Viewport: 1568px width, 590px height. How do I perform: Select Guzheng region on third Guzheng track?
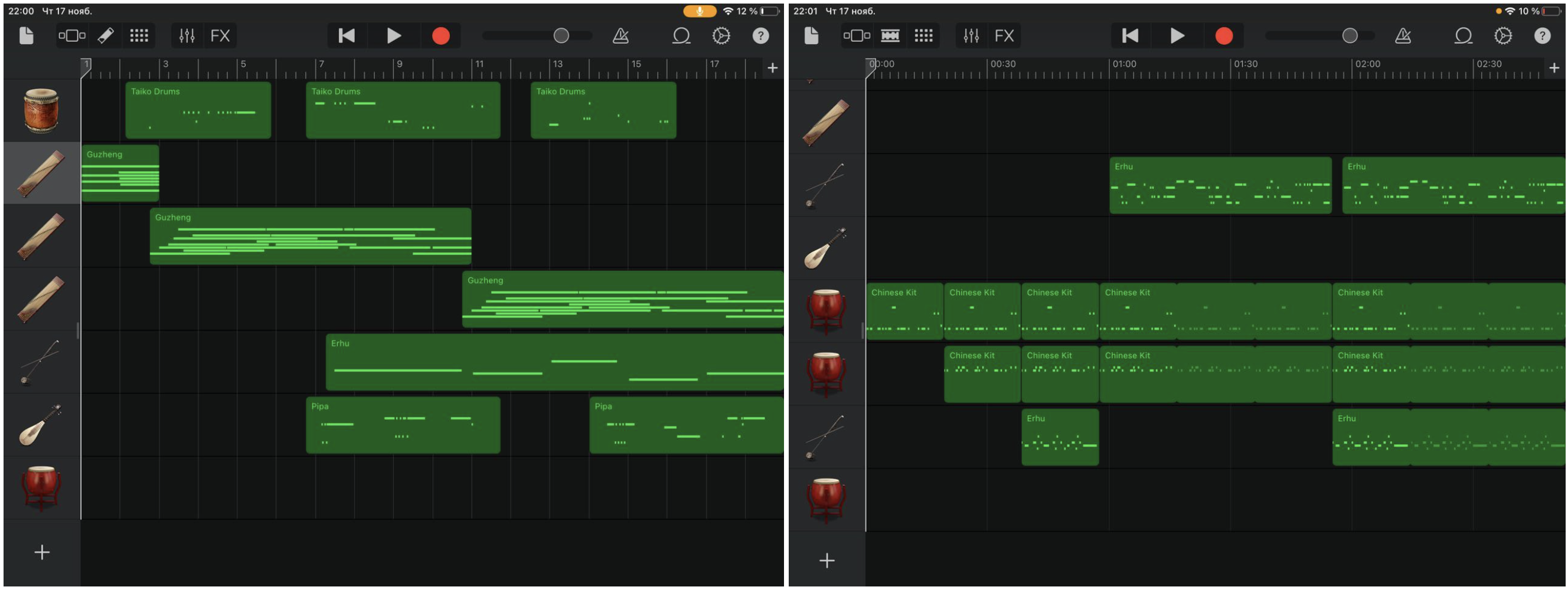tap(623, 299)
